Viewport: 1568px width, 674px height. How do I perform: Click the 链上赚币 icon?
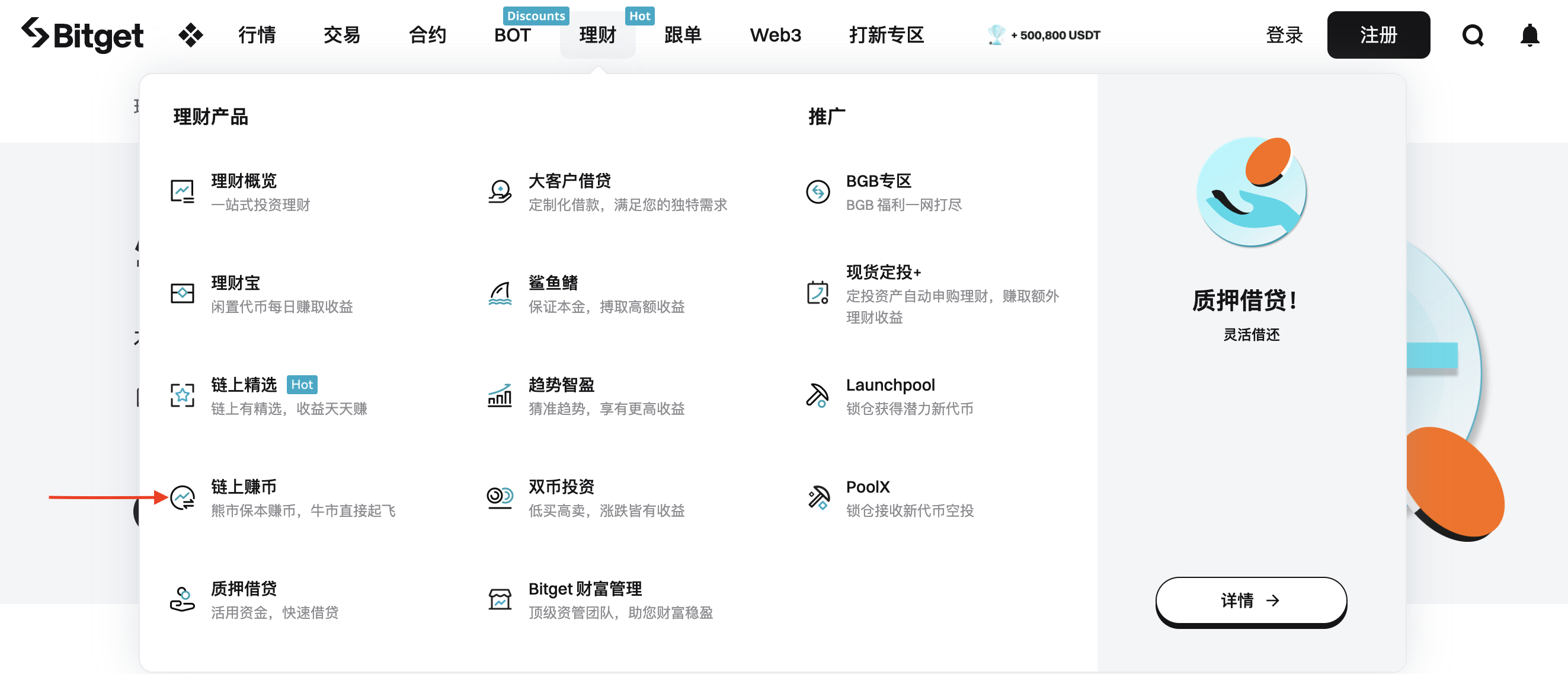pos(182,497)
